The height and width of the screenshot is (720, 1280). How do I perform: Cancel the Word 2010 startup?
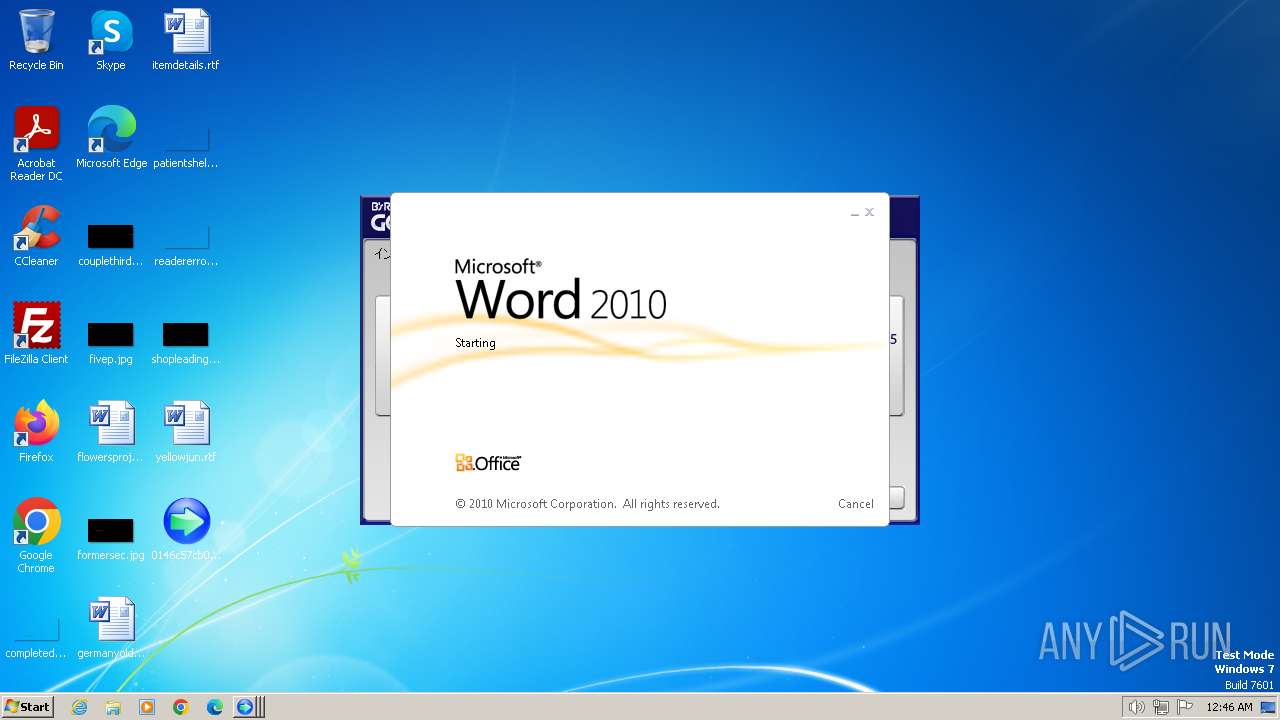click(x=855, y=504)
